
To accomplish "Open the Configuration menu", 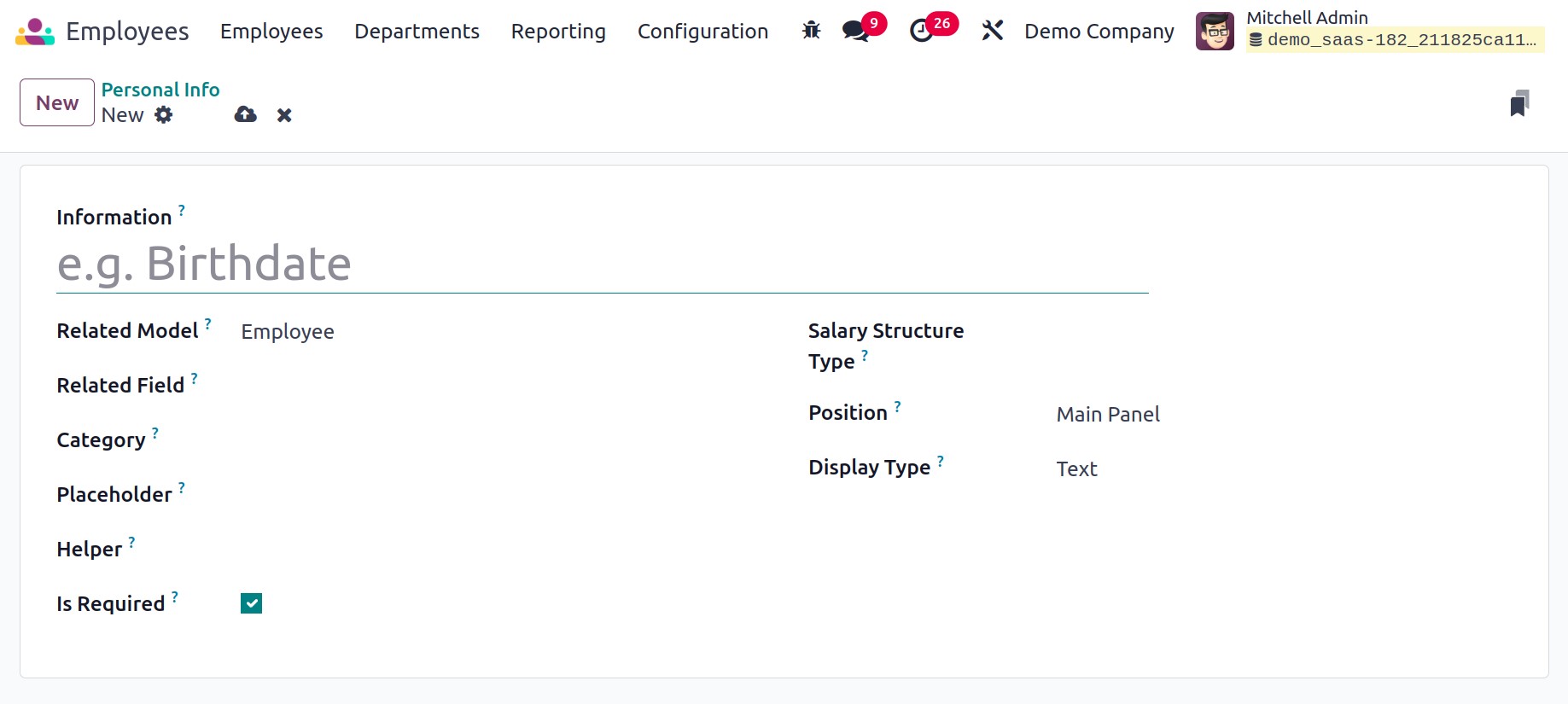I will pyautogui.click(x=702, y=32).
